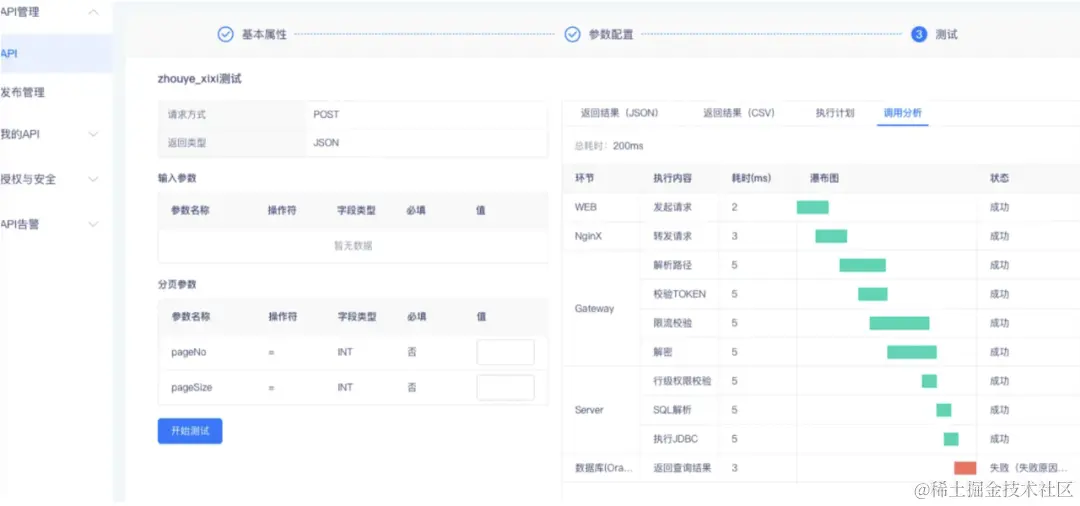The width and height of the screenshot is (1080, 506).
Task: Click the step 3 测试 circle icon
Action: (x=919, y=34)
